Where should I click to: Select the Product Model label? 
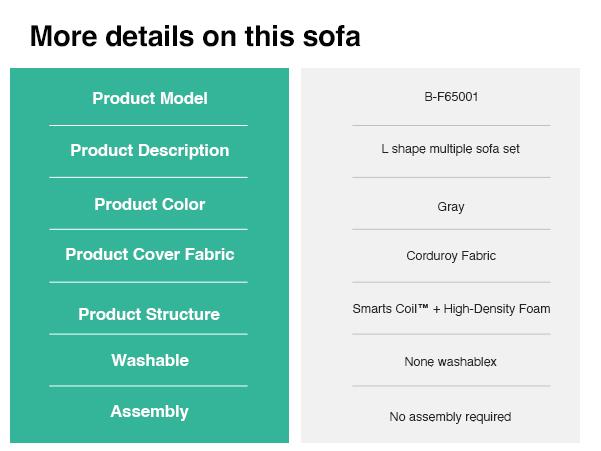pos(150,98)
